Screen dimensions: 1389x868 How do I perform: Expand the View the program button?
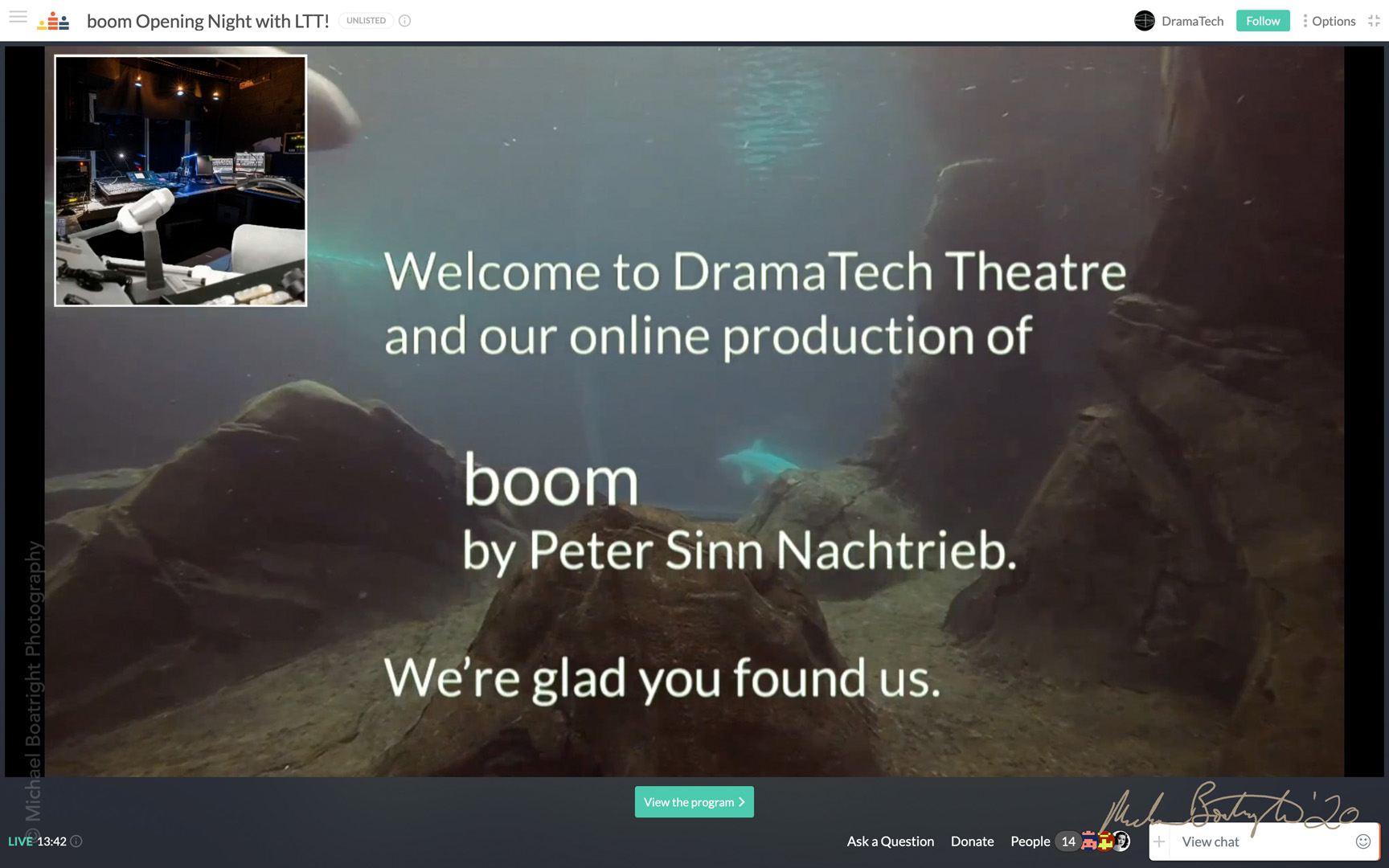[694, 802]
